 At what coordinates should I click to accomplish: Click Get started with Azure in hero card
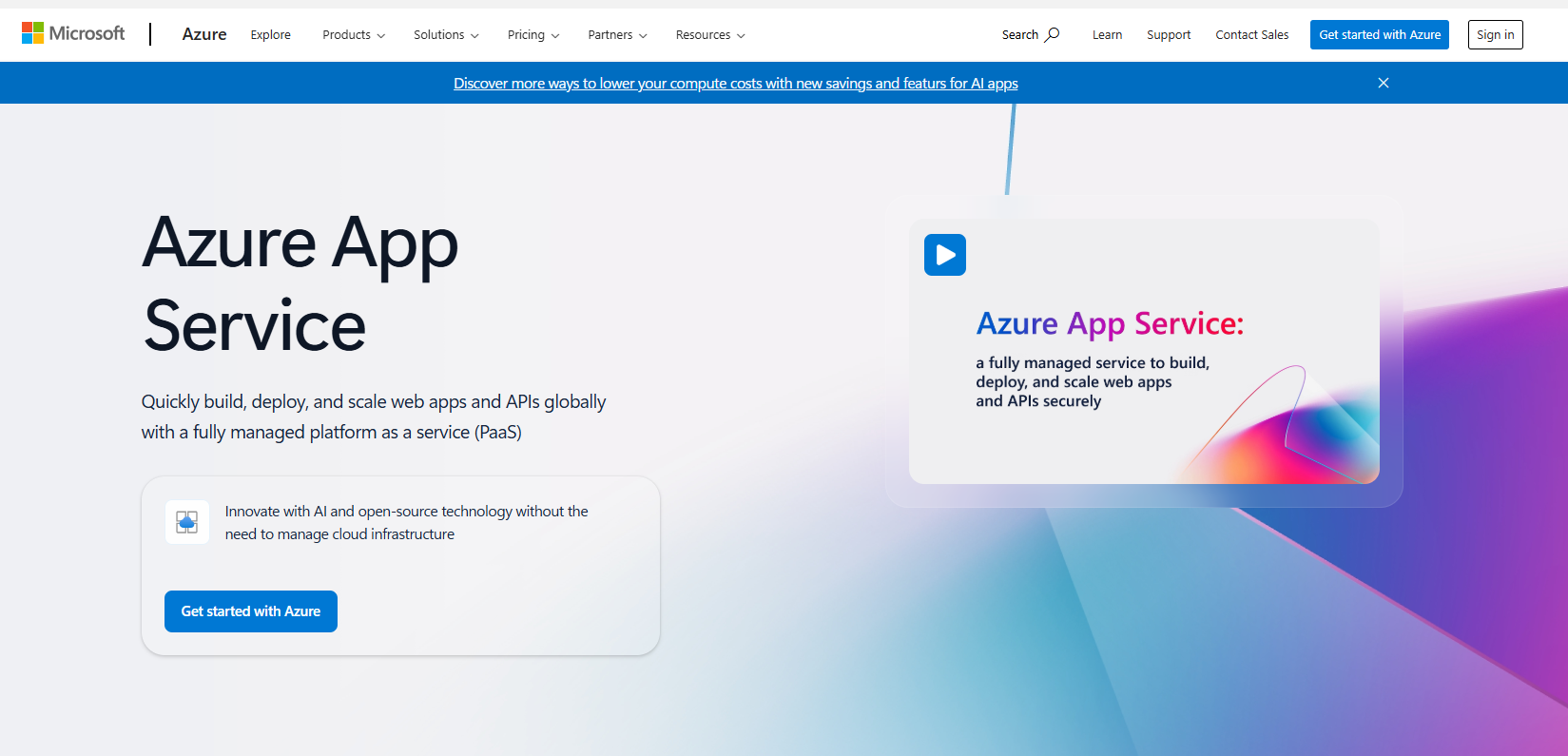251,611
